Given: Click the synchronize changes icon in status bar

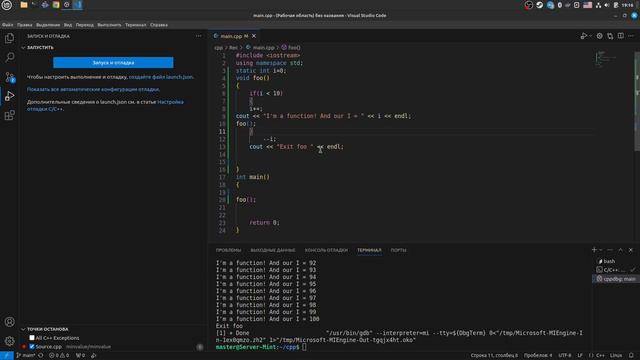Looking at the screenshot, I should pos(41,356).
